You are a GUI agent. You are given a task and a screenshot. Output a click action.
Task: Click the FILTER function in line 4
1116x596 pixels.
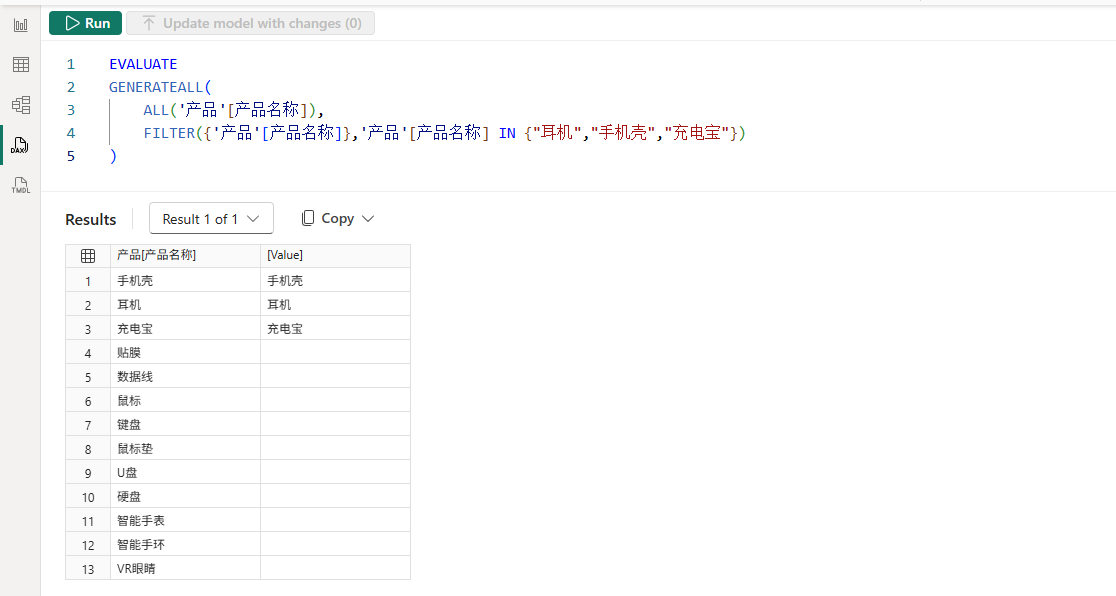click(x=169, y=133)
